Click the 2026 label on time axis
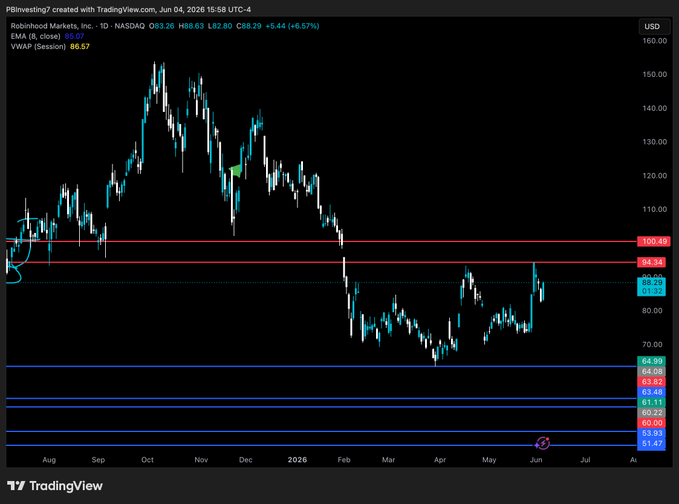Screen dimensions: 679x504 click(297, 460)
